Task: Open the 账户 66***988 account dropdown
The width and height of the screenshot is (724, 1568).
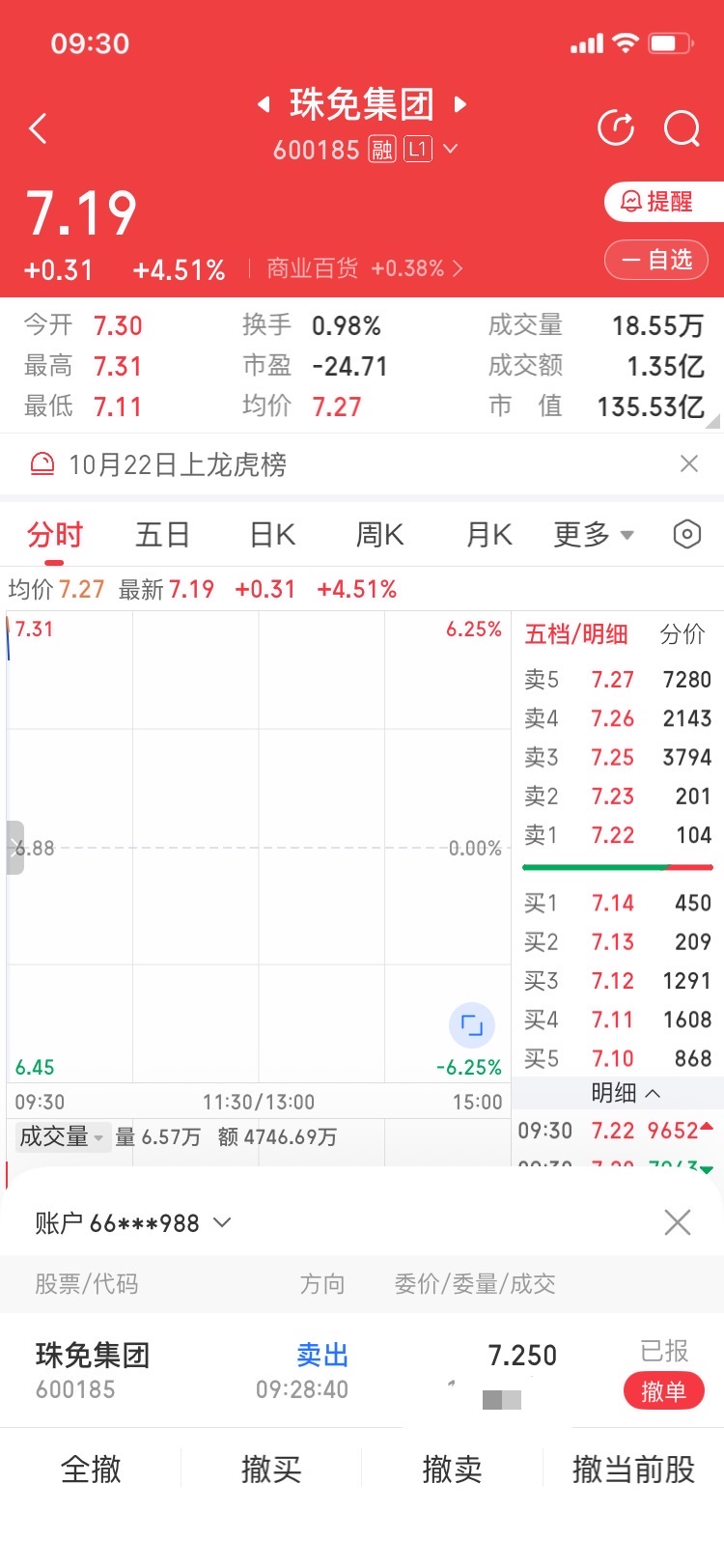Action: point(133,1223)
